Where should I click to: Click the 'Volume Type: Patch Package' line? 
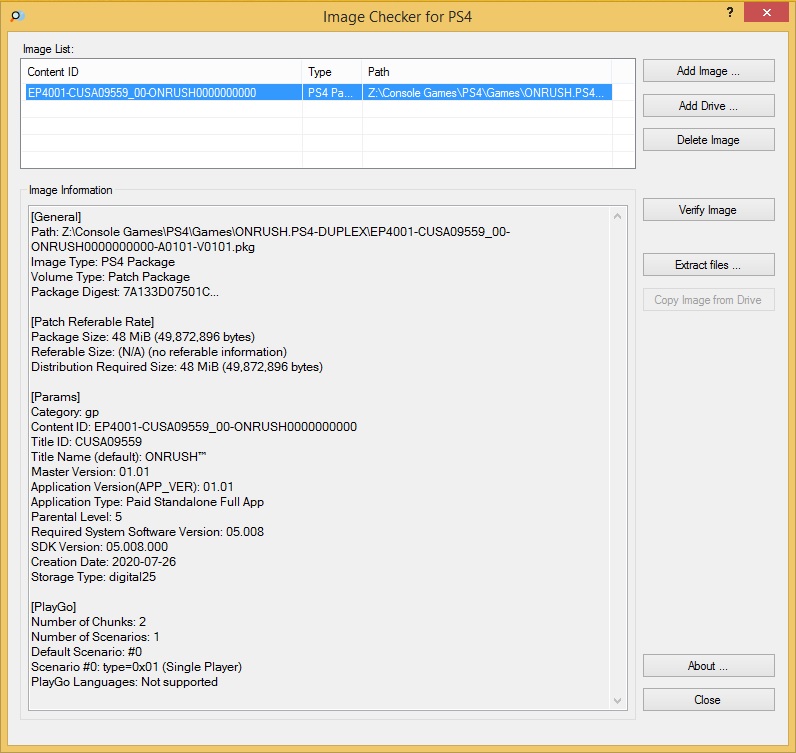110,277
